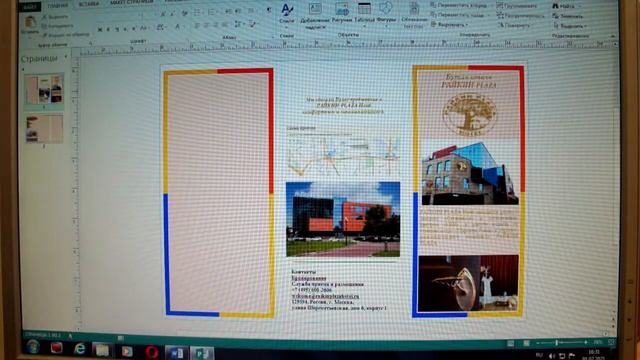The width and height of the screenshot is (640, 360).
Task: Open the Повернуть rotate dropdown
Action: pyautogui.click(x=514, y=25)
